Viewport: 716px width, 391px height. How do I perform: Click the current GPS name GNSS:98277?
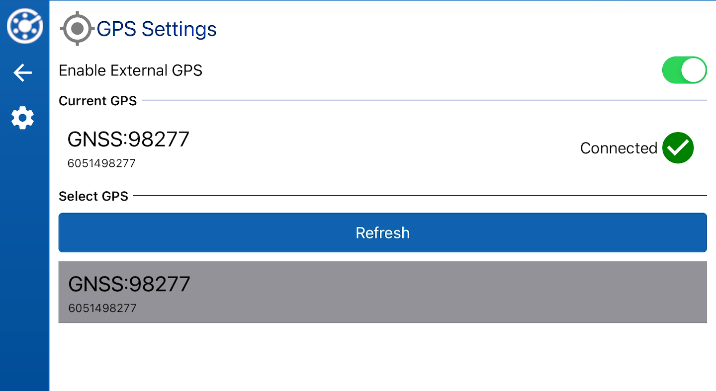pos(128,139)
